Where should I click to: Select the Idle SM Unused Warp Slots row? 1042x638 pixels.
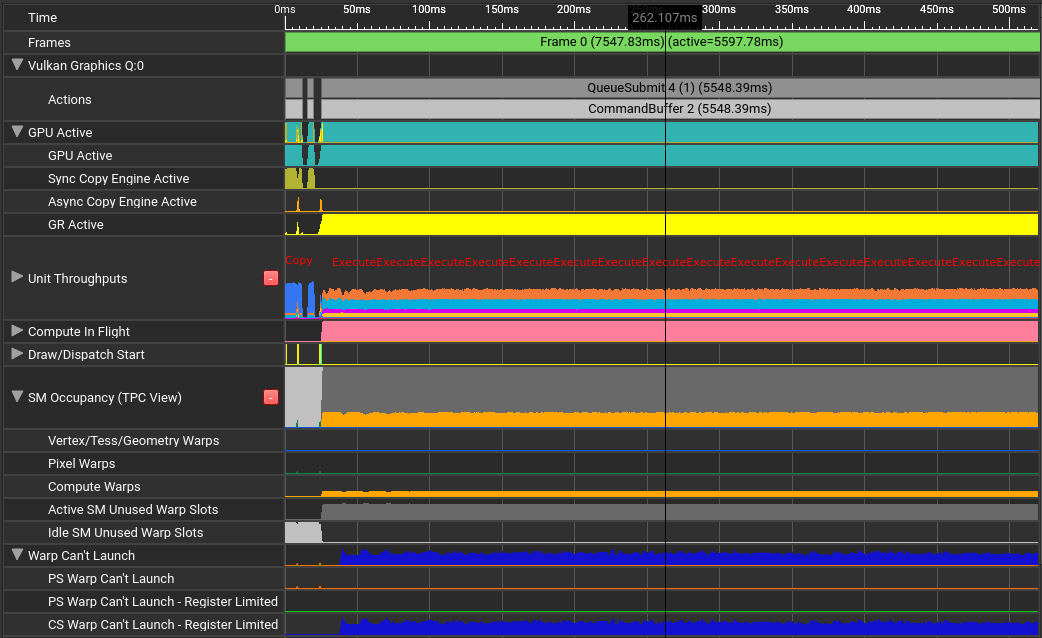[x=125, y=533]
